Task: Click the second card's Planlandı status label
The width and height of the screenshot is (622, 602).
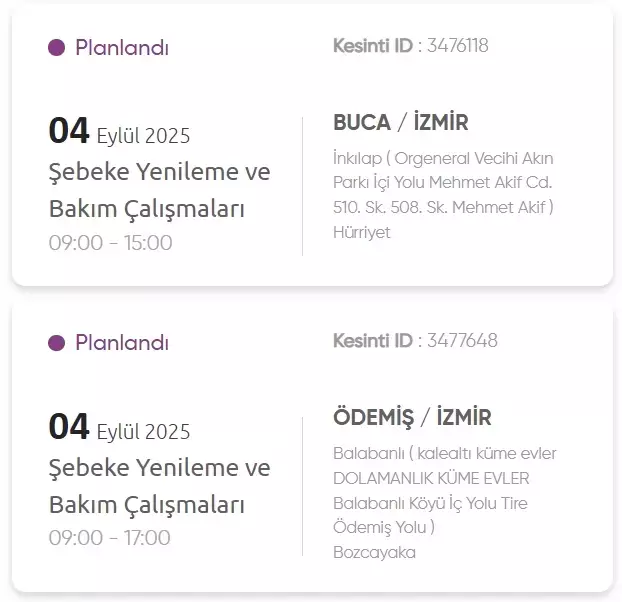Action: (x=122, y=343)
